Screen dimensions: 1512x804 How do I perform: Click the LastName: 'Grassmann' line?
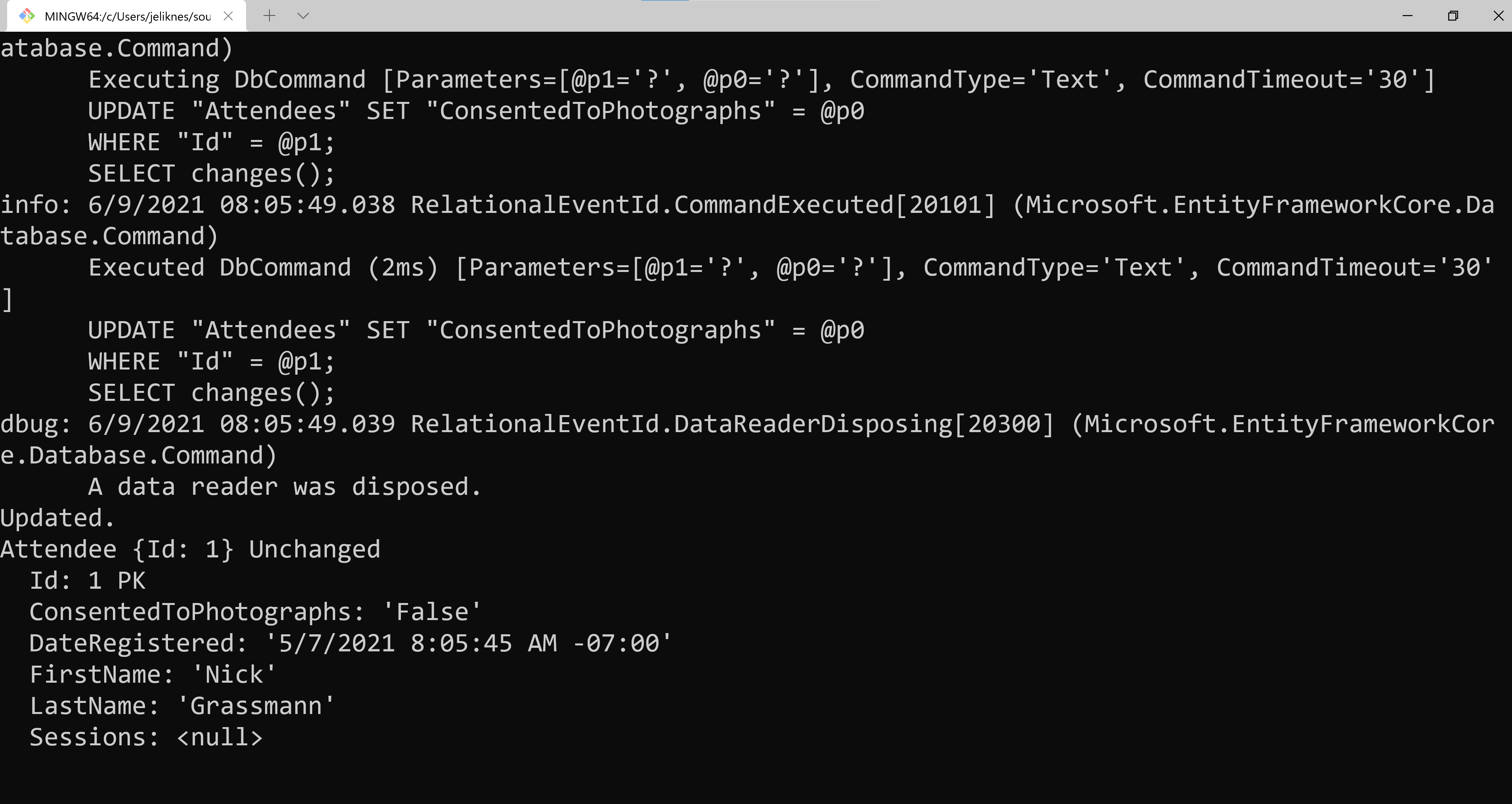pyautogui.click(x=182, y=706)
